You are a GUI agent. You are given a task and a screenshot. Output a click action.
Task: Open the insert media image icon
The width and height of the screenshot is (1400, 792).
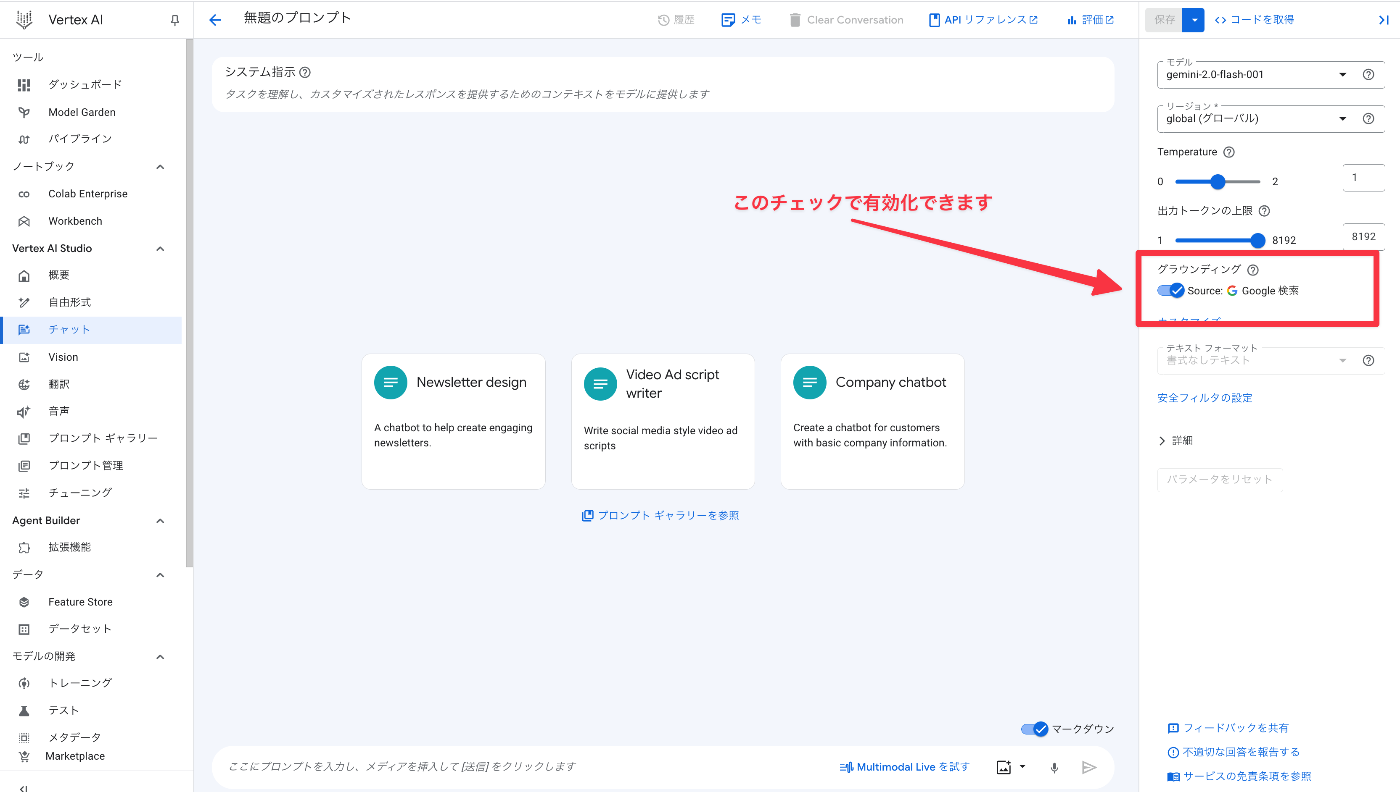pos(1005,767)
